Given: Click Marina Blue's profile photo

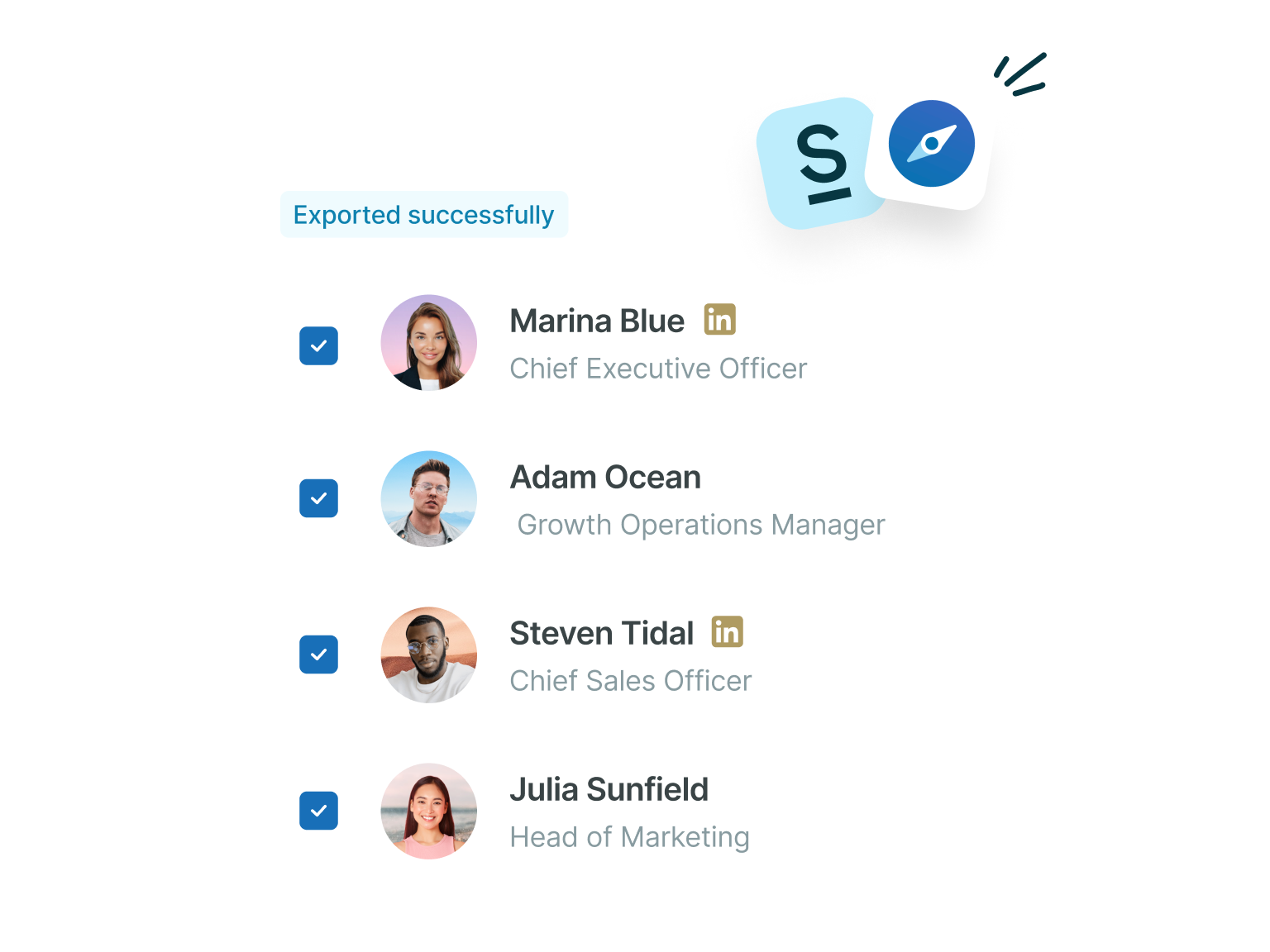Looking at the screenshot, I should click(428, 343).
